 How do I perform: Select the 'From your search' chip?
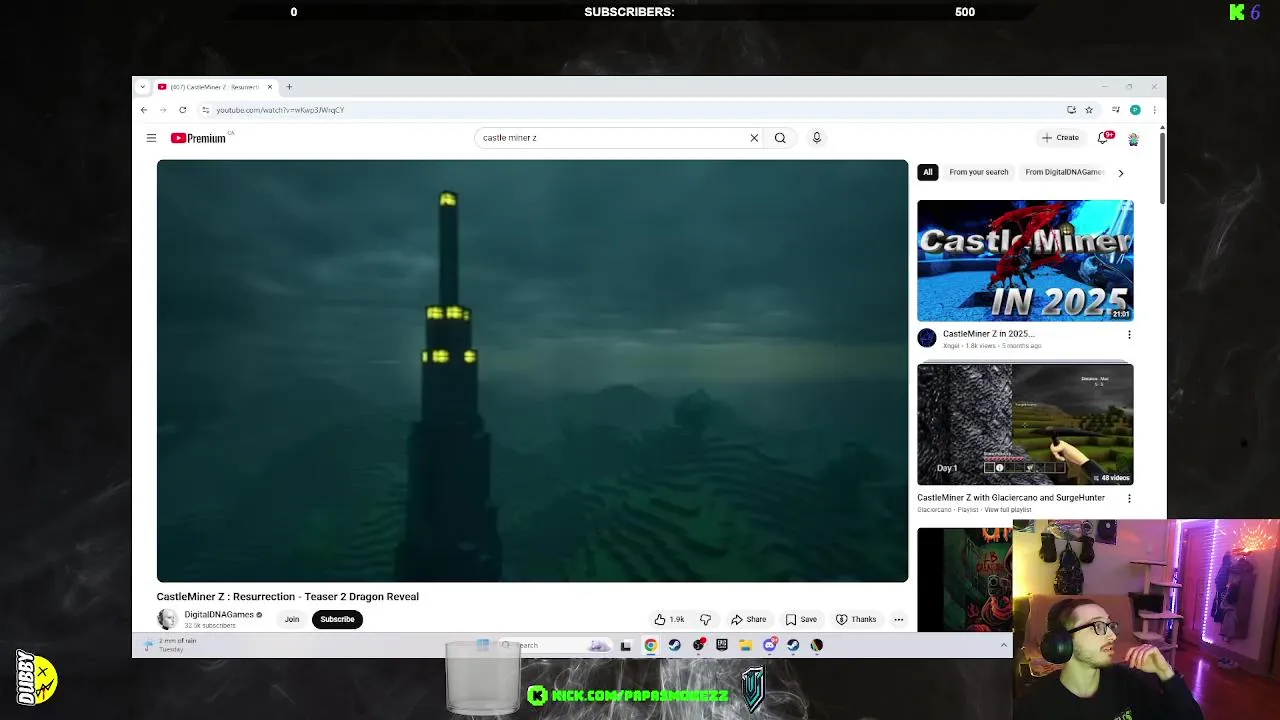tap(979, 172)
